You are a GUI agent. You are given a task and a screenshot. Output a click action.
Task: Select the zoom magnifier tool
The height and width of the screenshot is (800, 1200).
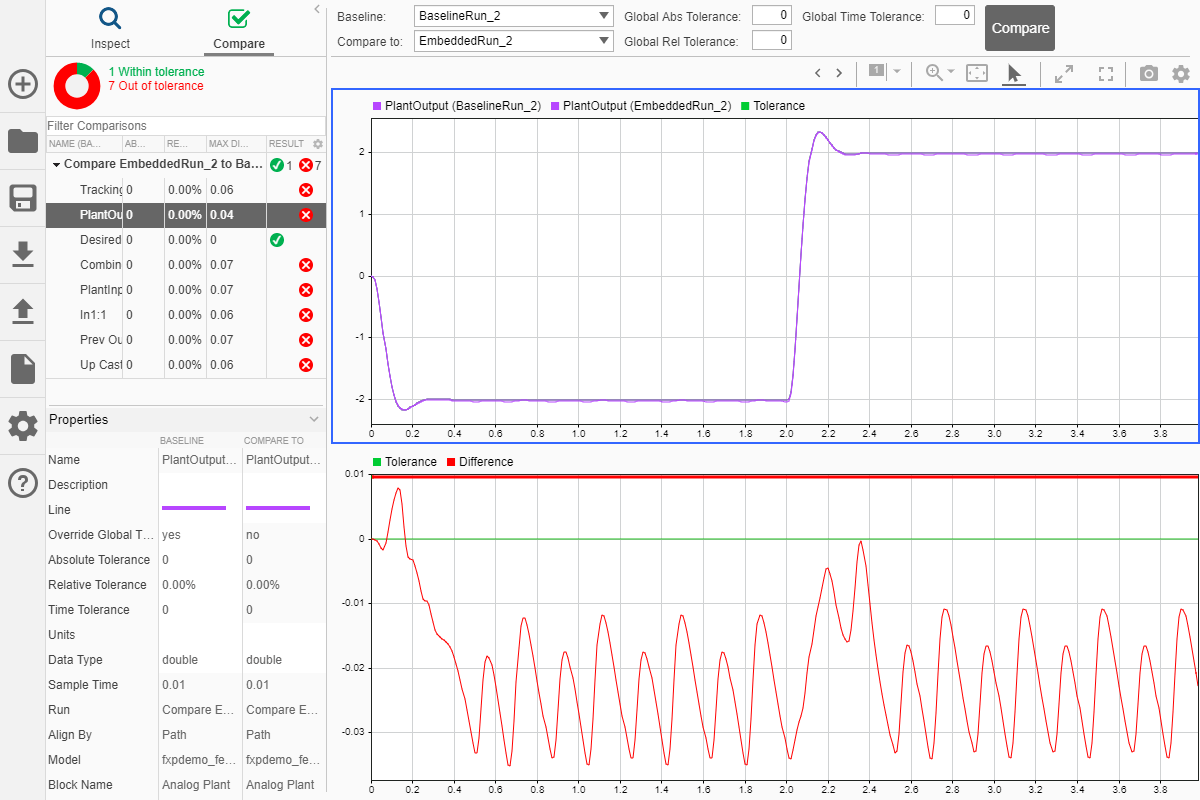click(934, 72)
